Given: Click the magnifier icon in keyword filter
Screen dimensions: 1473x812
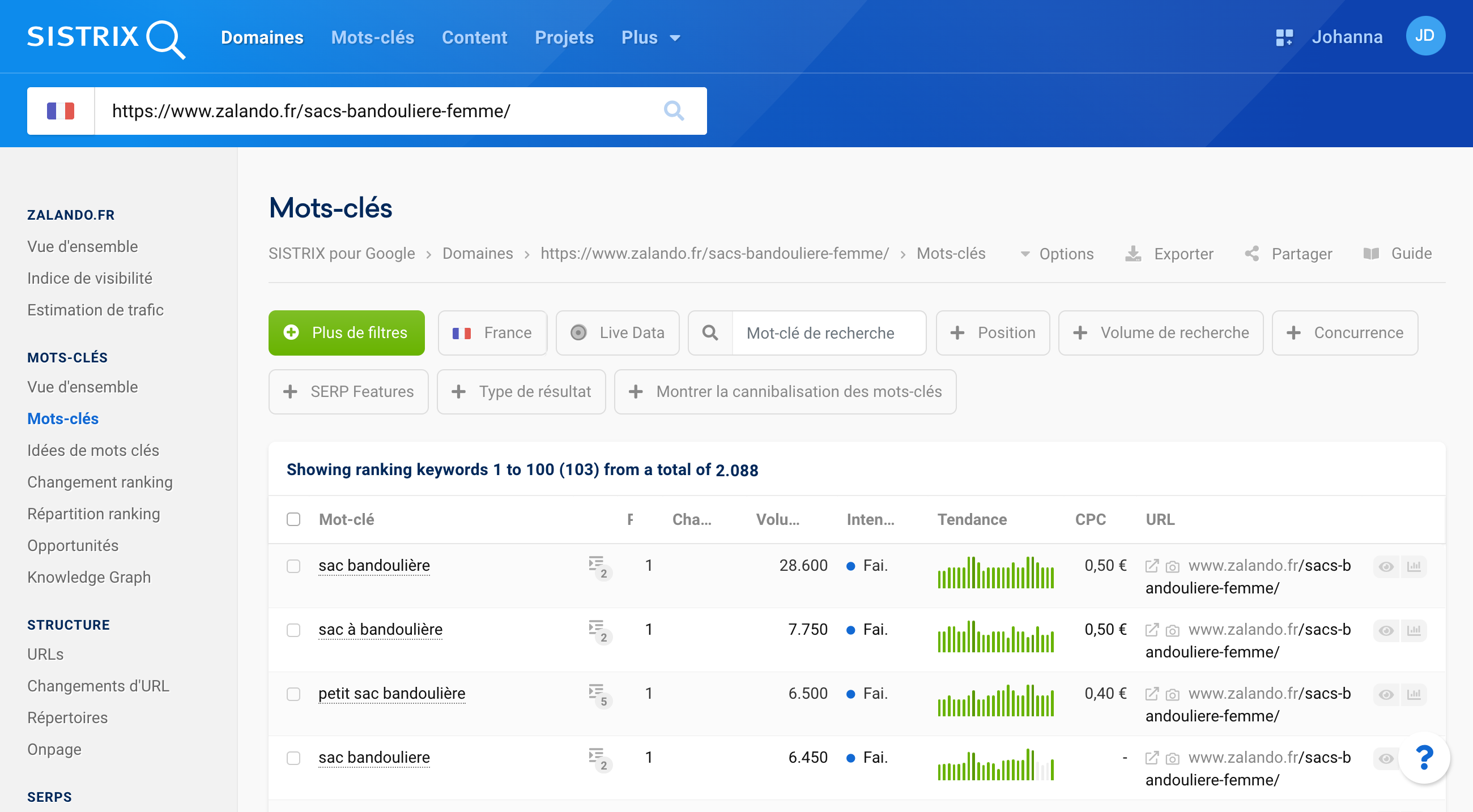Looking at the screenshot, I should click(x=710, y=332).
